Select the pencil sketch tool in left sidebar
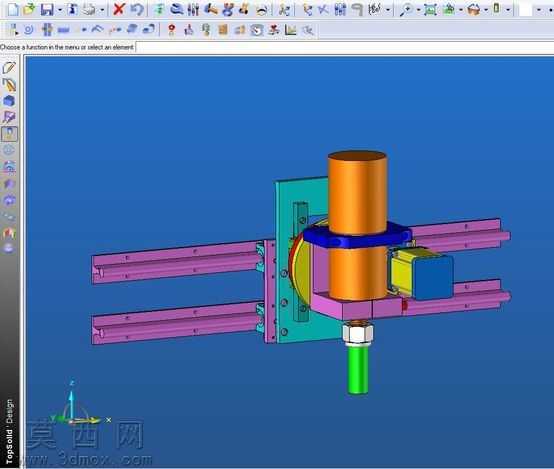The height and width of the screenshot is (469, 554). 9,68
